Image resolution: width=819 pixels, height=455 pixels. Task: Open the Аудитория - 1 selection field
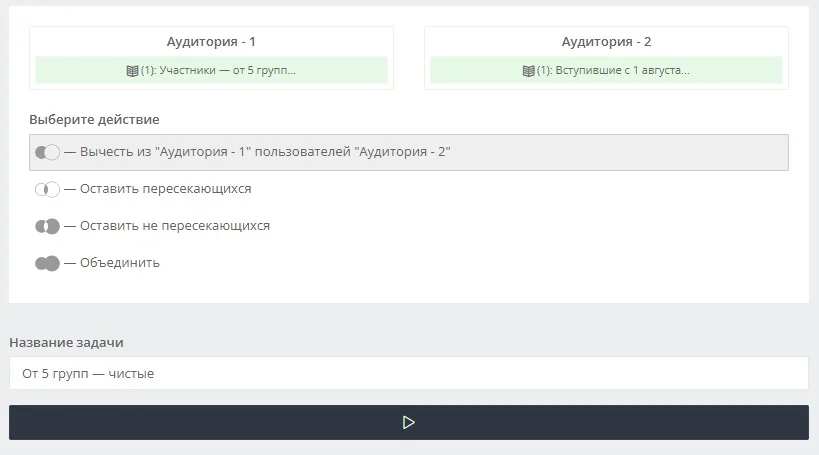[x=211, y=70]
